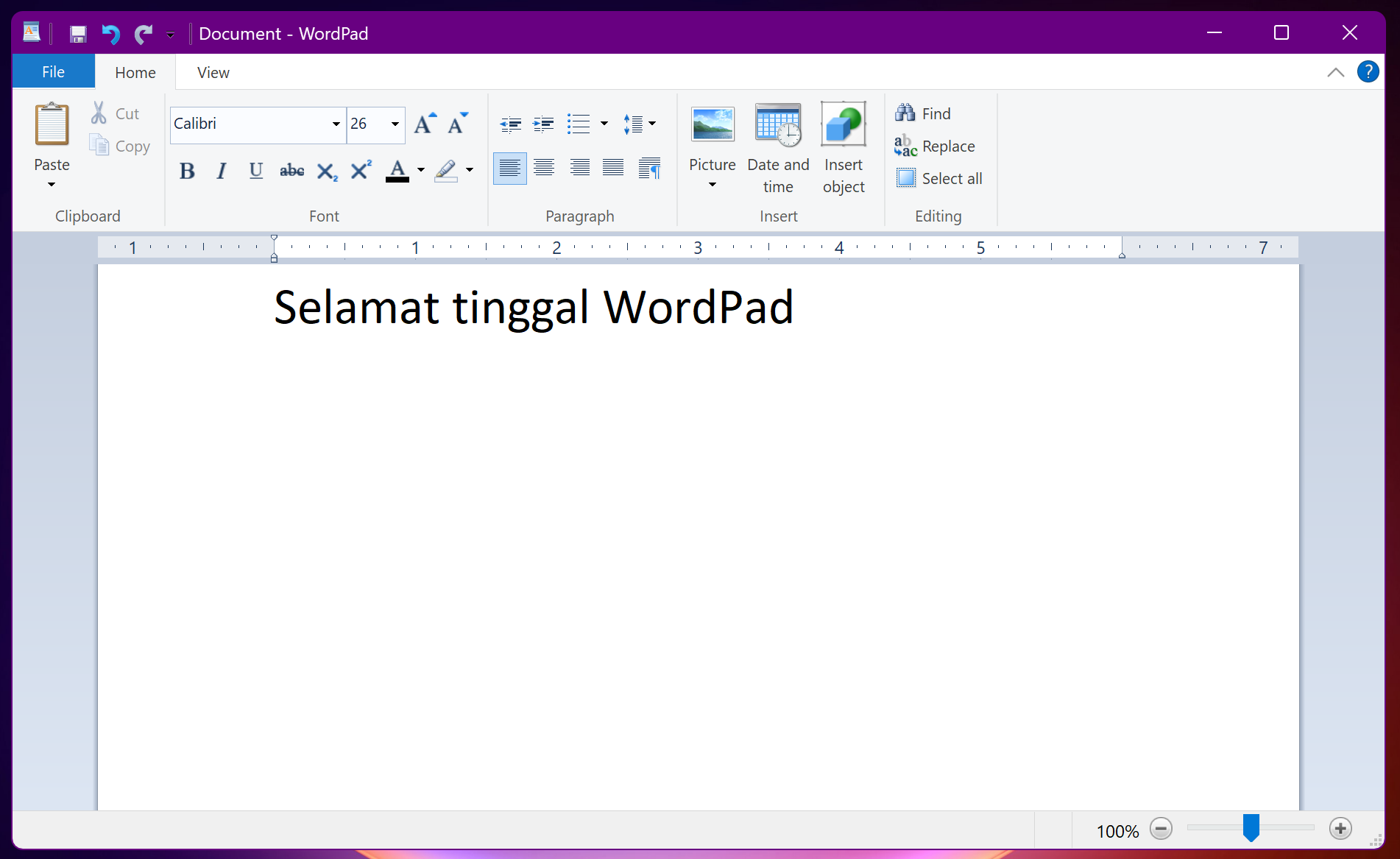Open the line spacing dropdown
This screenshot has width=1400, height=859.
pyautogui.click(x=640, y=124)
